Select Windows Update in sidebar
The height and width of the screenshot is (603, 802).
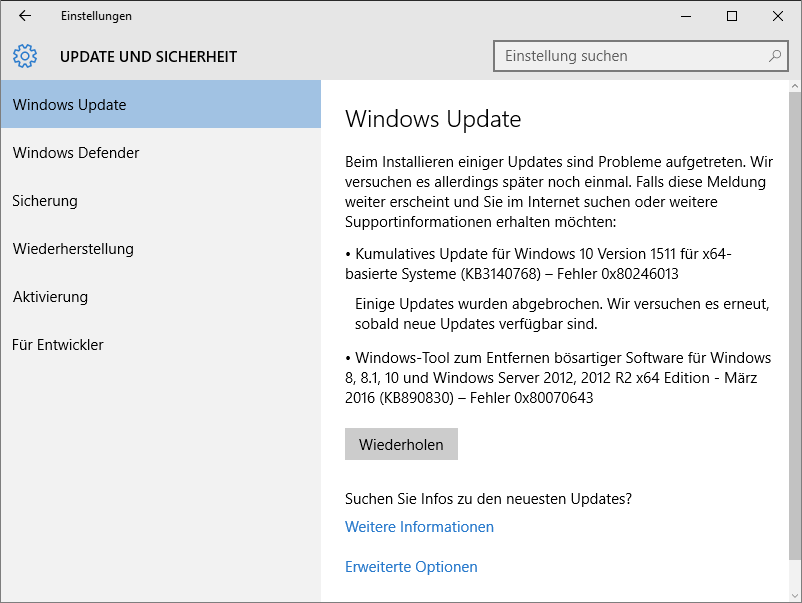tap(161, 104)
